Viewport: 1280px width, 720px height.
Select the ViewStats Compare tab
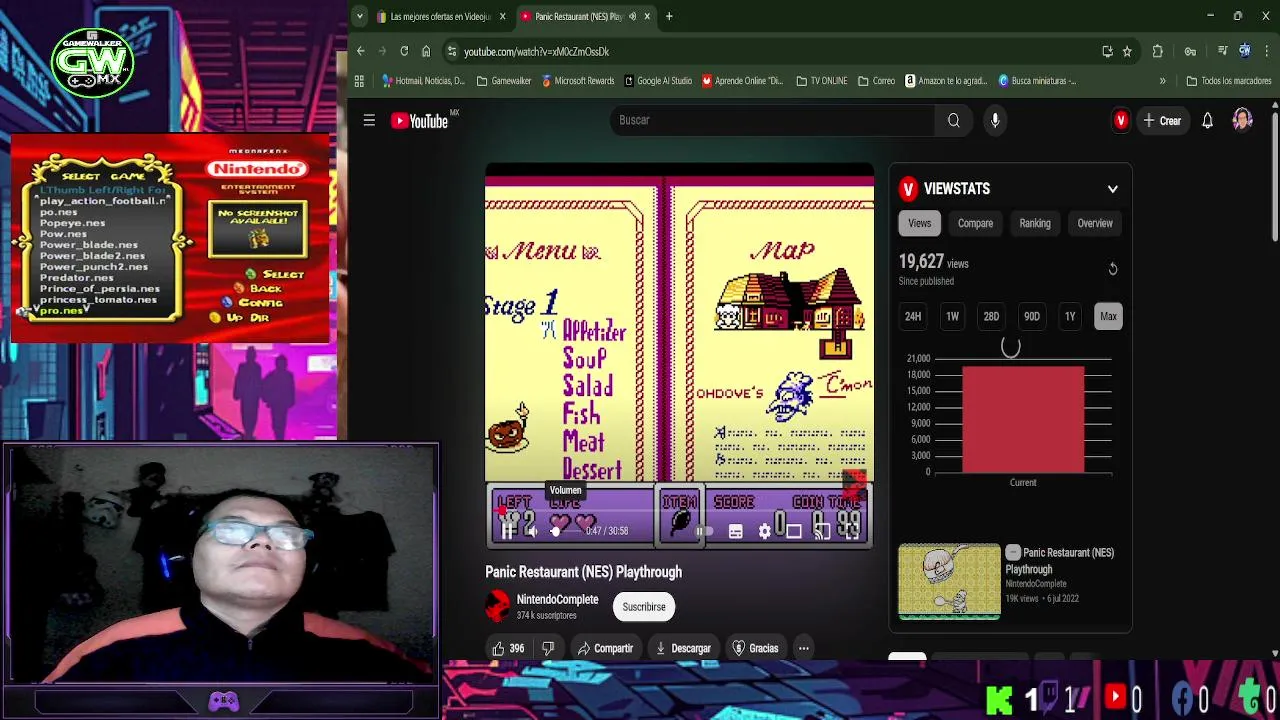(x=975, y=224)
